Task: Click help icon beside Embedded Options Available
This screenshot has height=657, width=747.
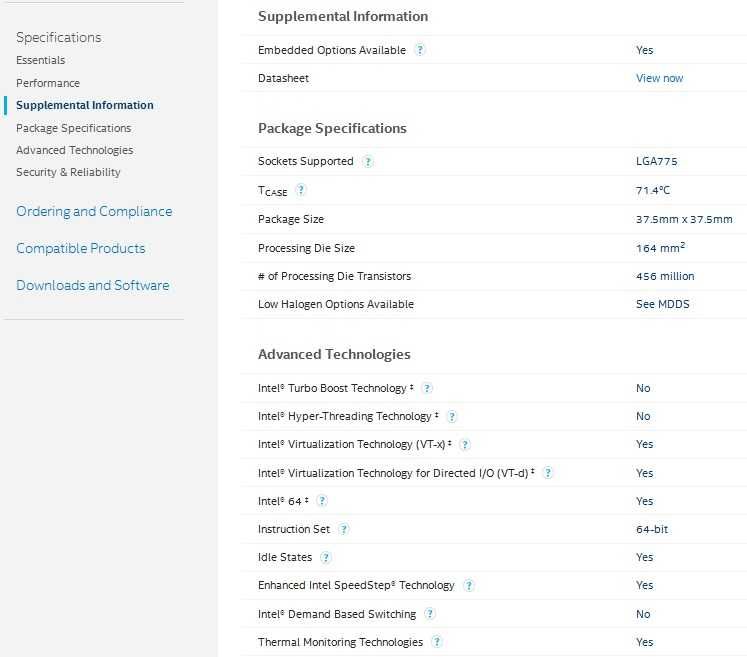Action: tap(420, 50)
